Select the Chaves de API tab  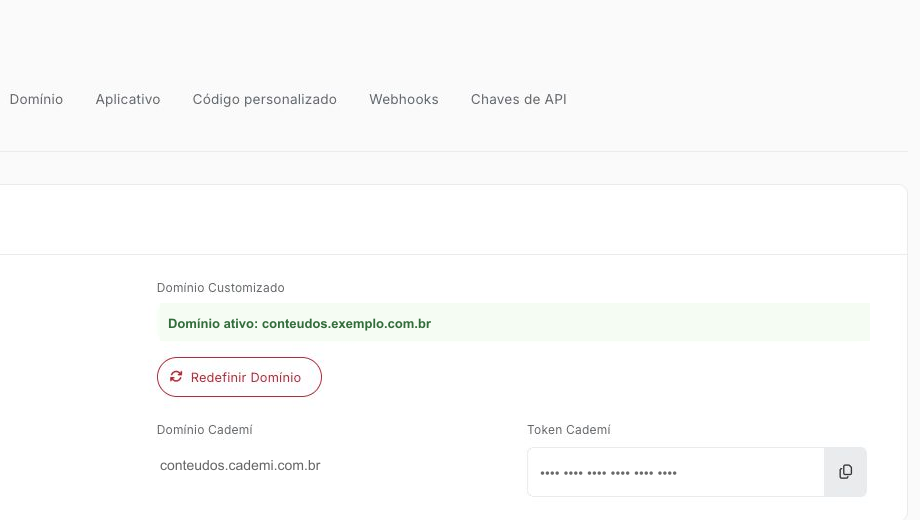click(x=519, y=99)
